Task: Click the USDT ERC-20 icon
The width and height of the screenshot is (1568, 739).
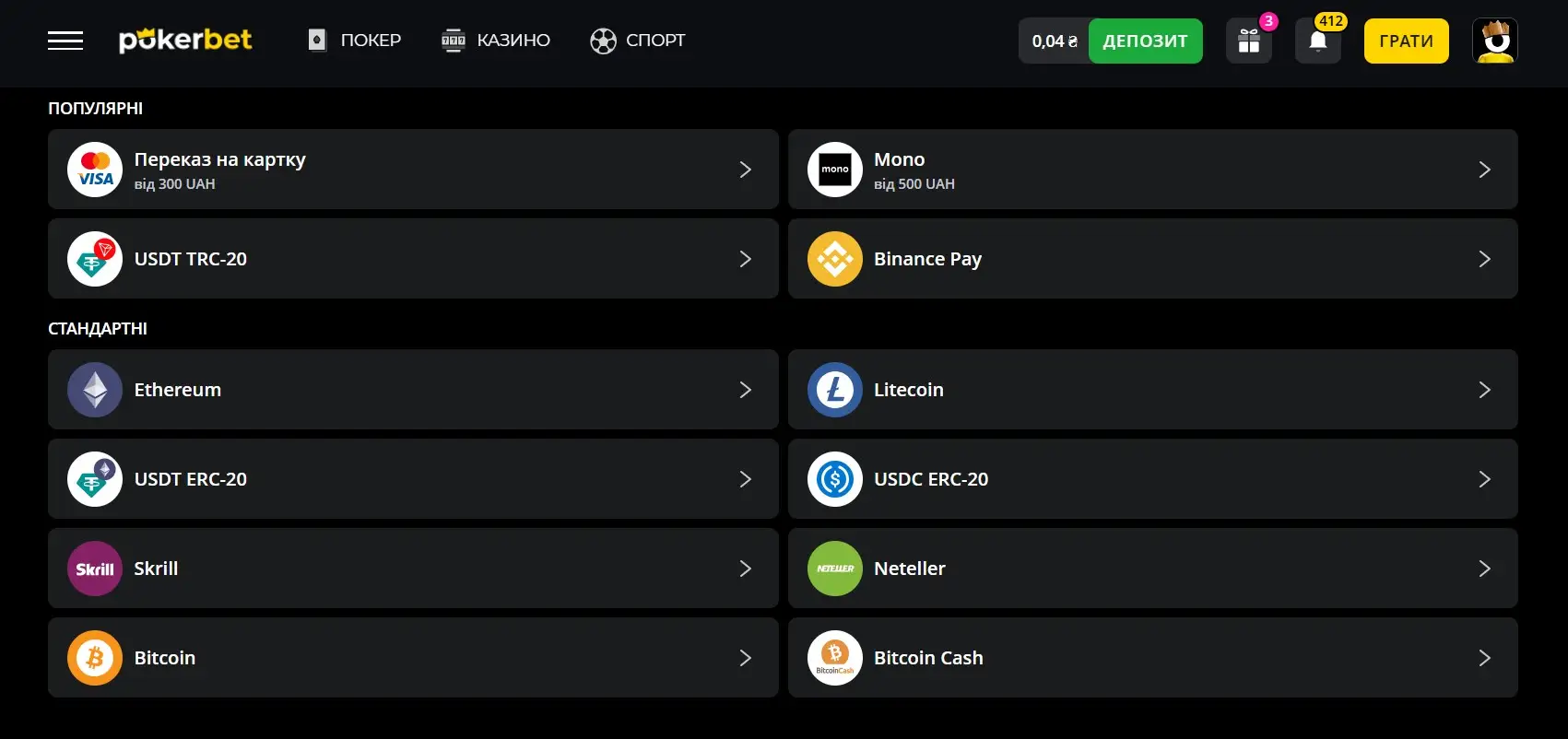Action: (x=95, y=479)
